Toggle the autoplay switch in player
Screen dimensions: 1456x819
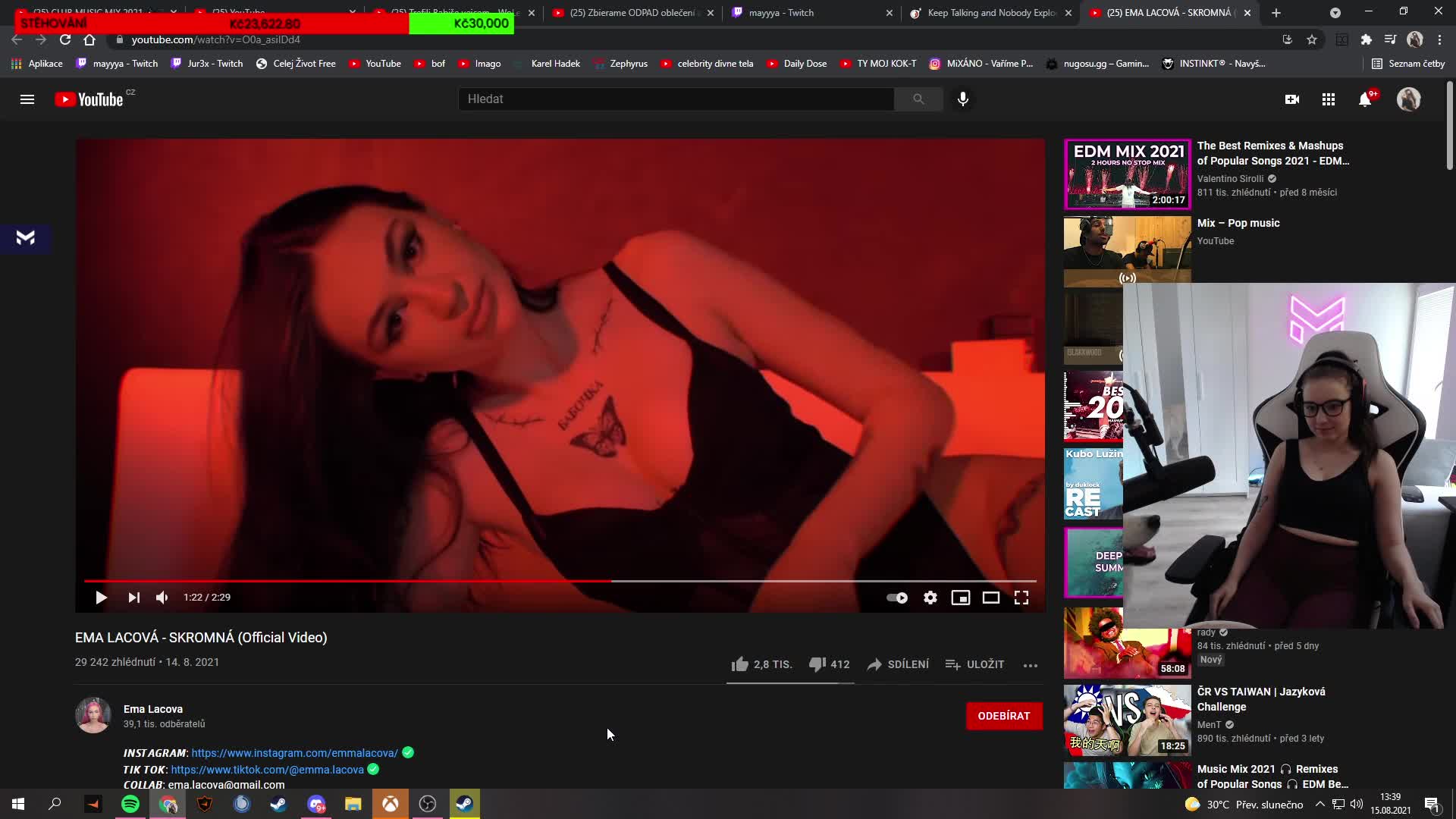pos(897,598)
